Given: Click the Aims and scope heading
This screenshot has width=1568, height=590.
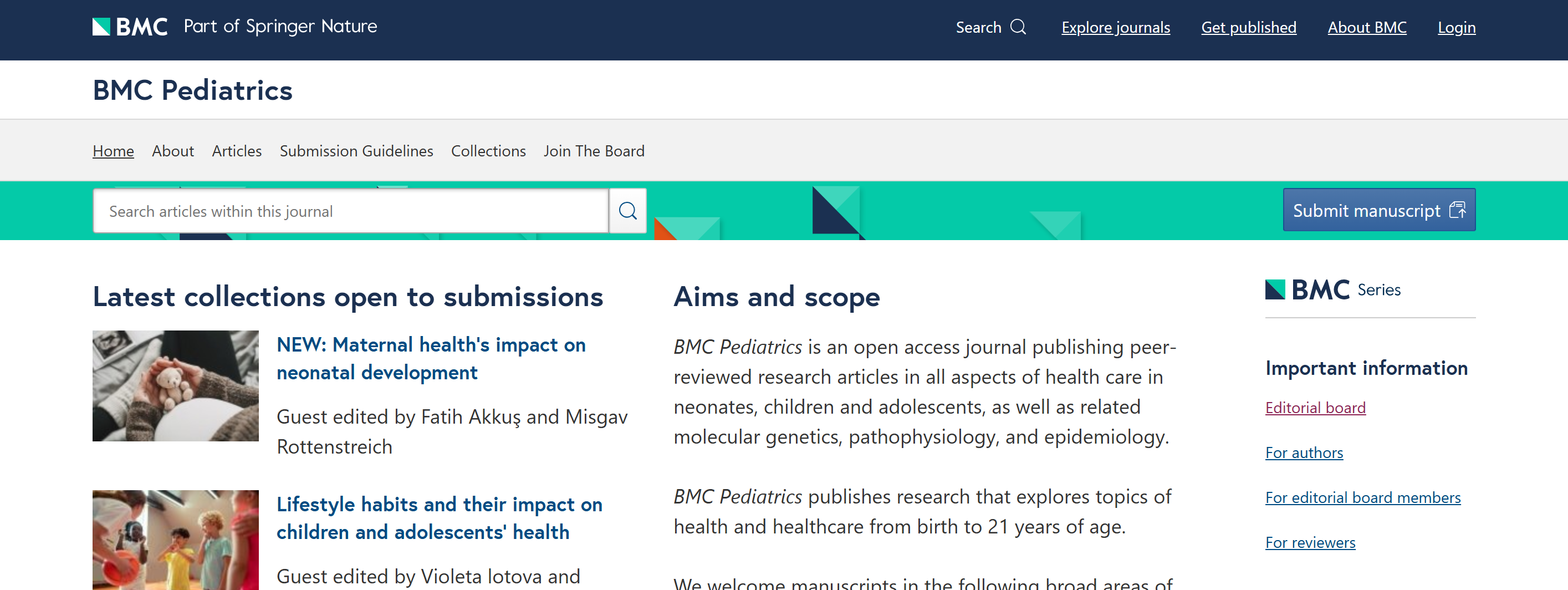Looking at the screenshot, I should coord(776,297).
